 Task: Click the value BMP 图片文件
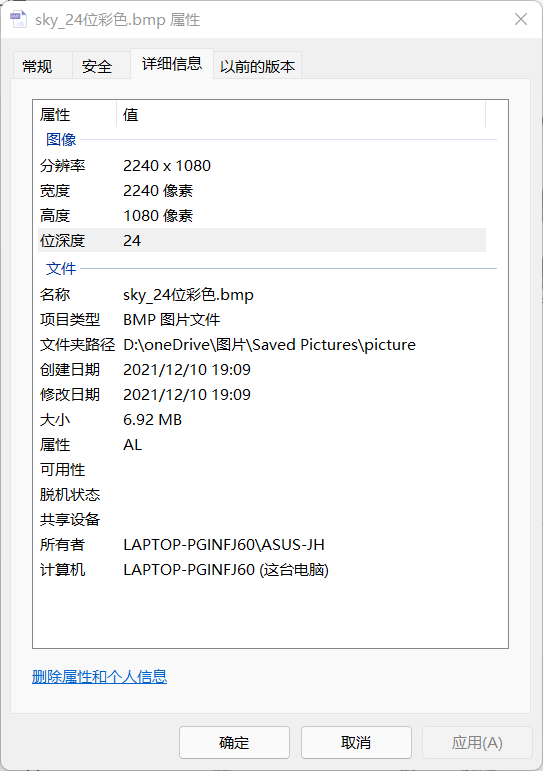click(x=171, y=320)
